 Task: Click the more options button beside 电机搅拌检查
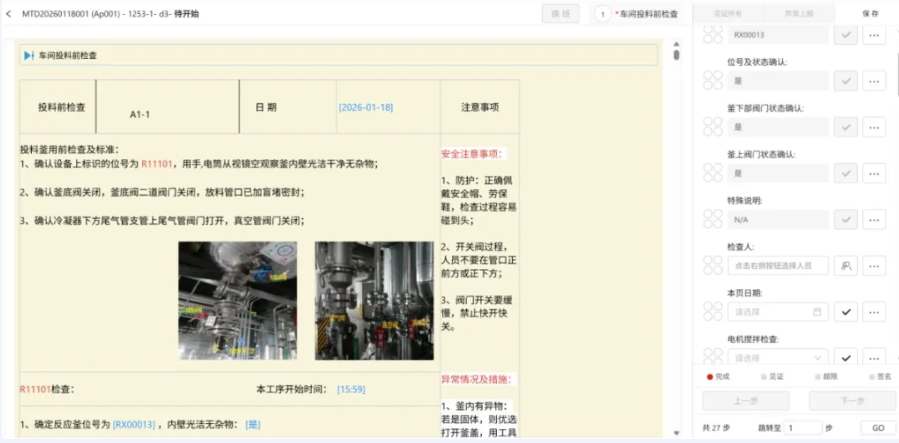tap(874, 357)
